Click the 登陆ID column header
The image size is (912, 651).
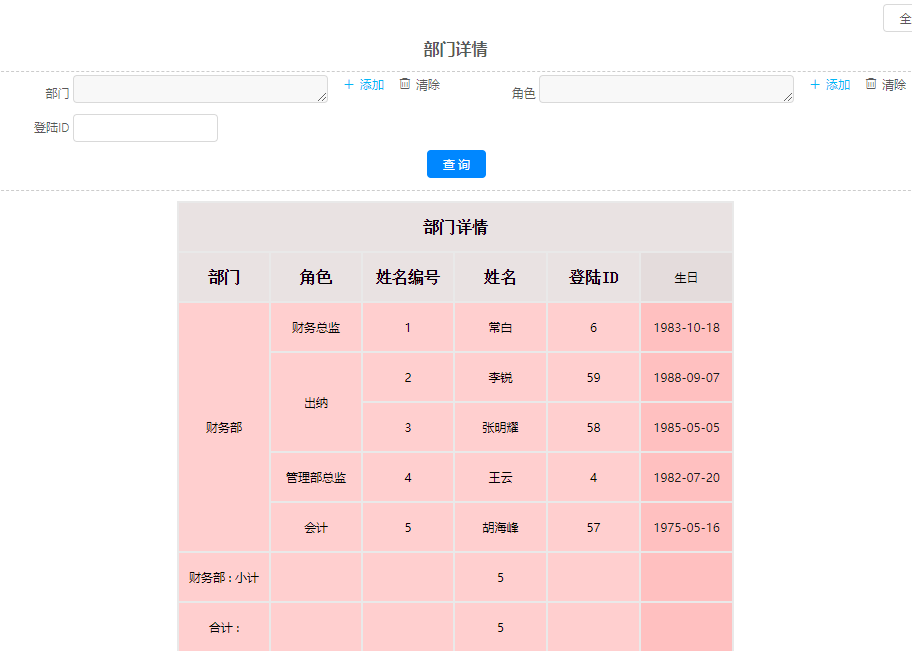(x=593, y=277)
